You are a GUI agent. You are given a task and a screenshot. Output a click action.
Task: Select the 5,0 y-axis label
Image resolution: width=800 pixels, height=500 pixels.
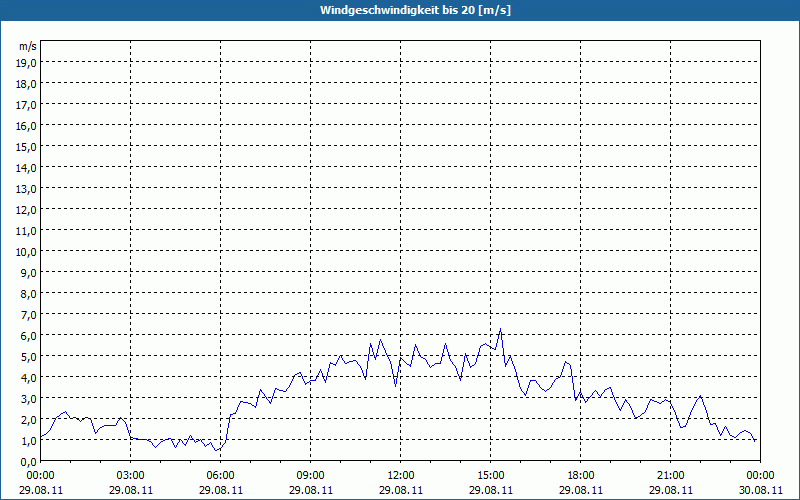coord(29,357)
